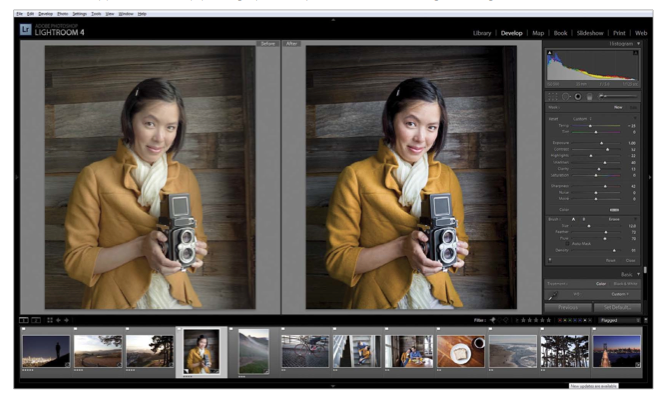The width and height of the screenshot is (665, 401).
Task: Filter by five star rating
Action: tap(548, 320)
